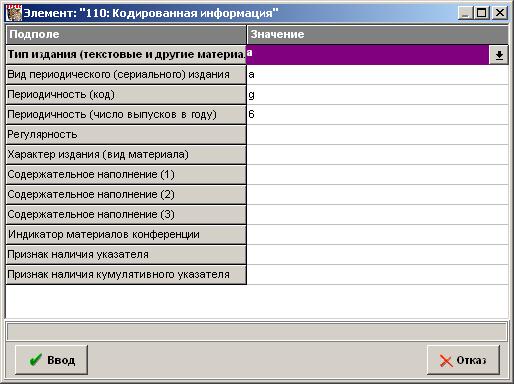This screenshot has height=384, width=514.
Task: Select the Тип издания subfield row
Action: point(126,55)
